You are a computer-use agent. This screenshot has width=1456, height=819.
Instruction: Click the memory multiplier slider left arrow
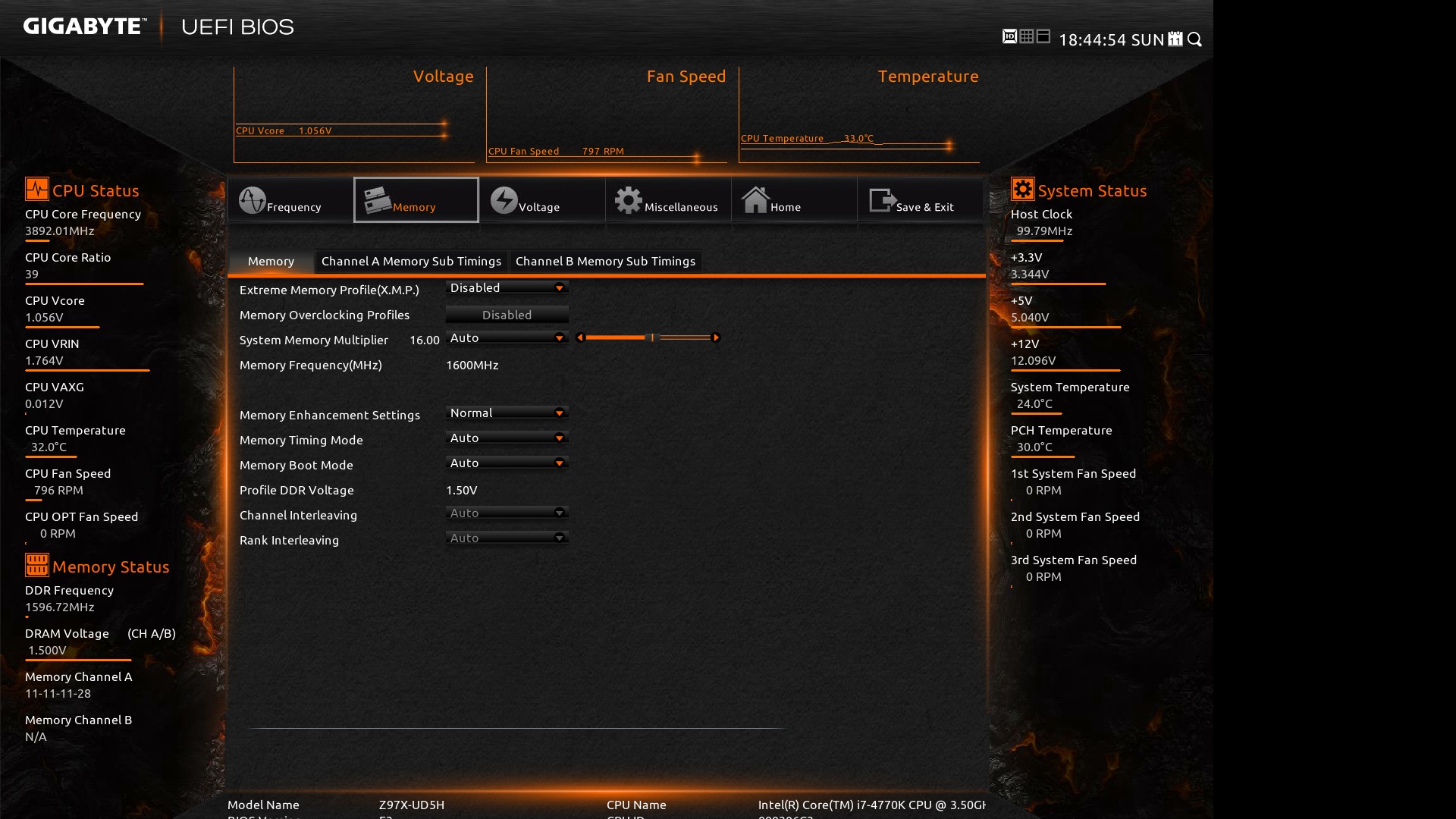pos(580,337)
